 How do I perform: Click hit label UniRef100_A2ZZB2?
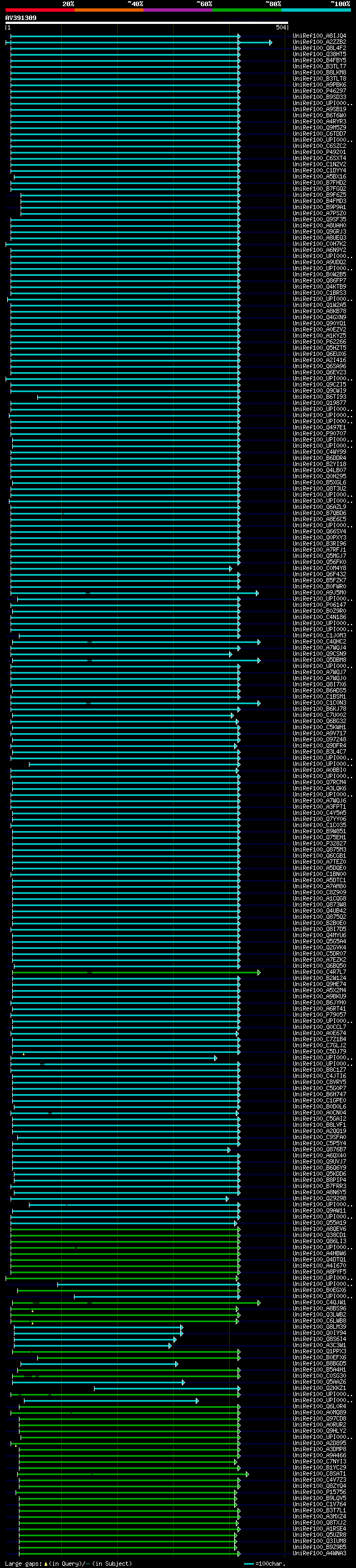tap(319, 42)
